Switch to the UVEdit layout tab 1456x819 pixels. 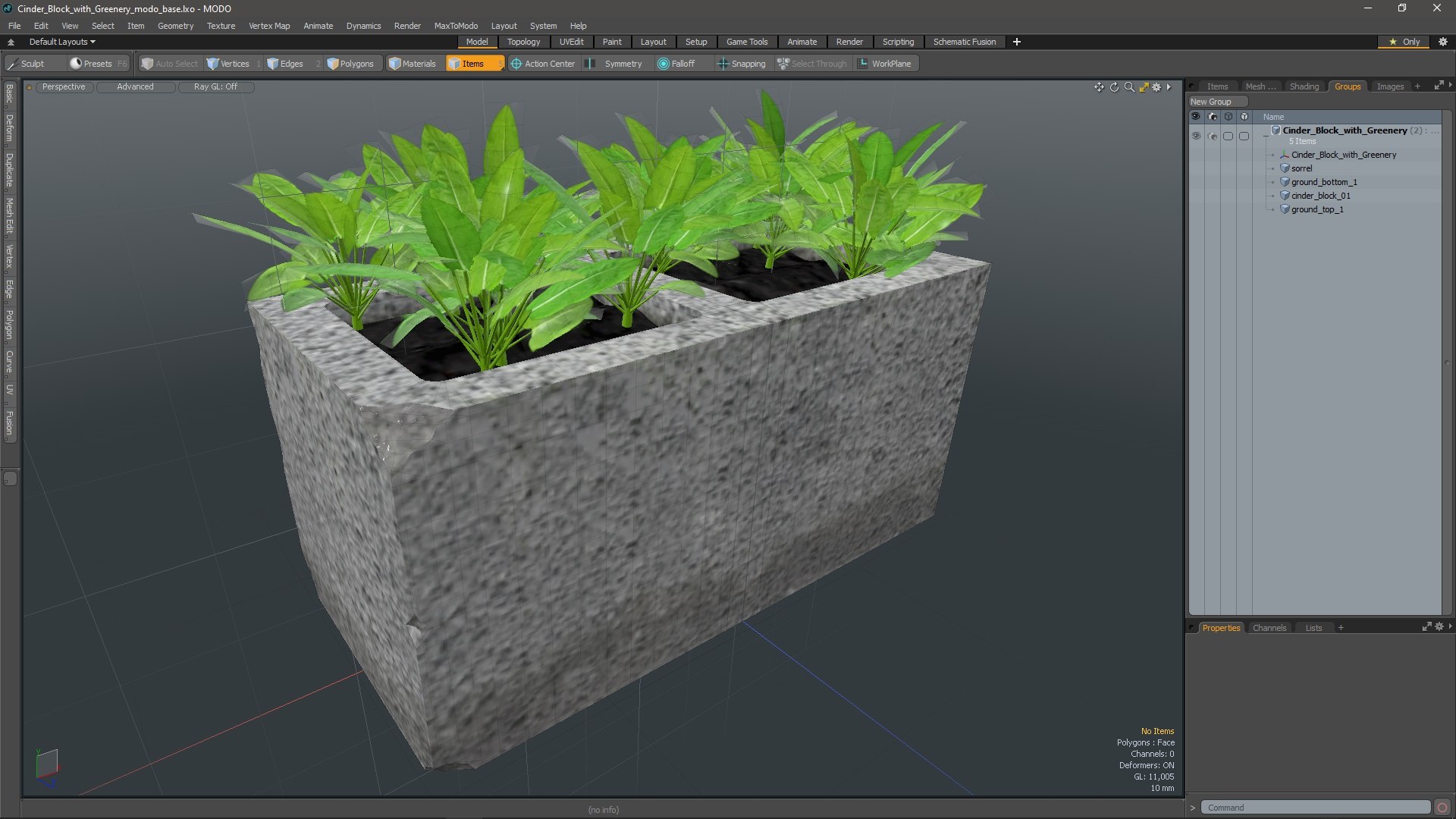point(571,42)
